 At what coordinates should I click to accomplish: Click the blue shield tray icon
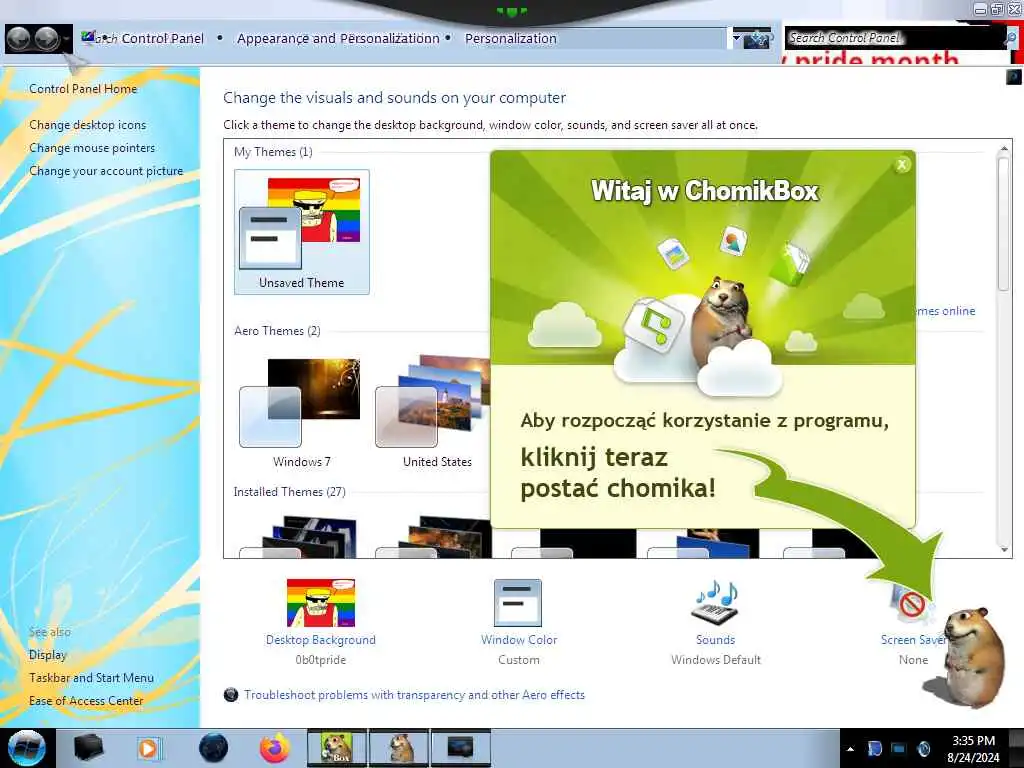coord(875,748)
